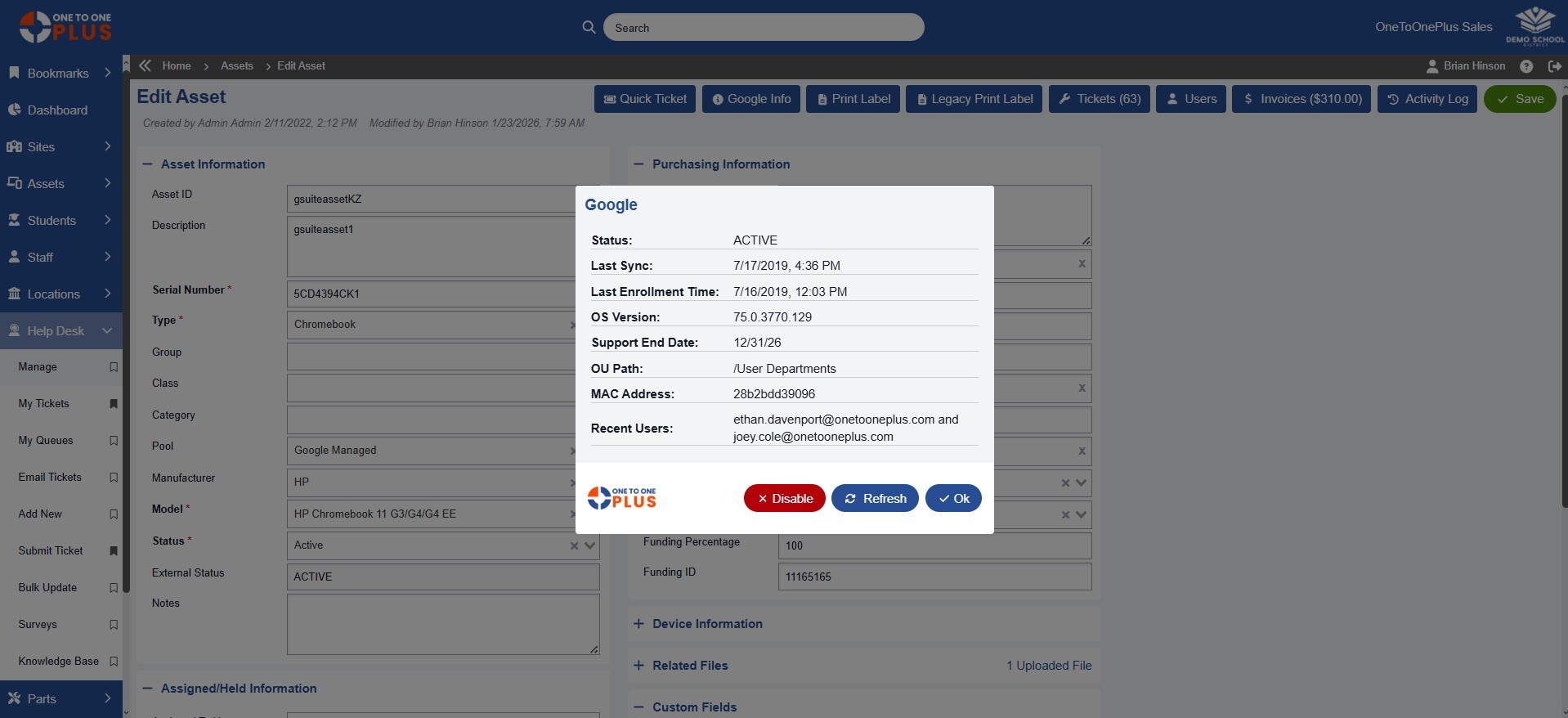Go to Home breadcrumb
Screen dimensions: 1568x718
coord(176,66)
